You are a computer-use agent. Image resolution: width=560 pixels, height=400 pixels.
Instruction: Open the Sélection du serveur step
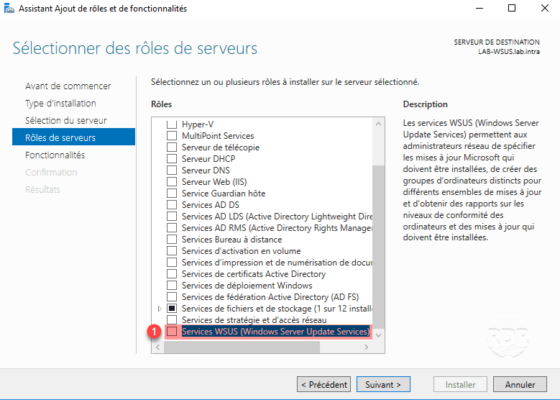(66, 121)
